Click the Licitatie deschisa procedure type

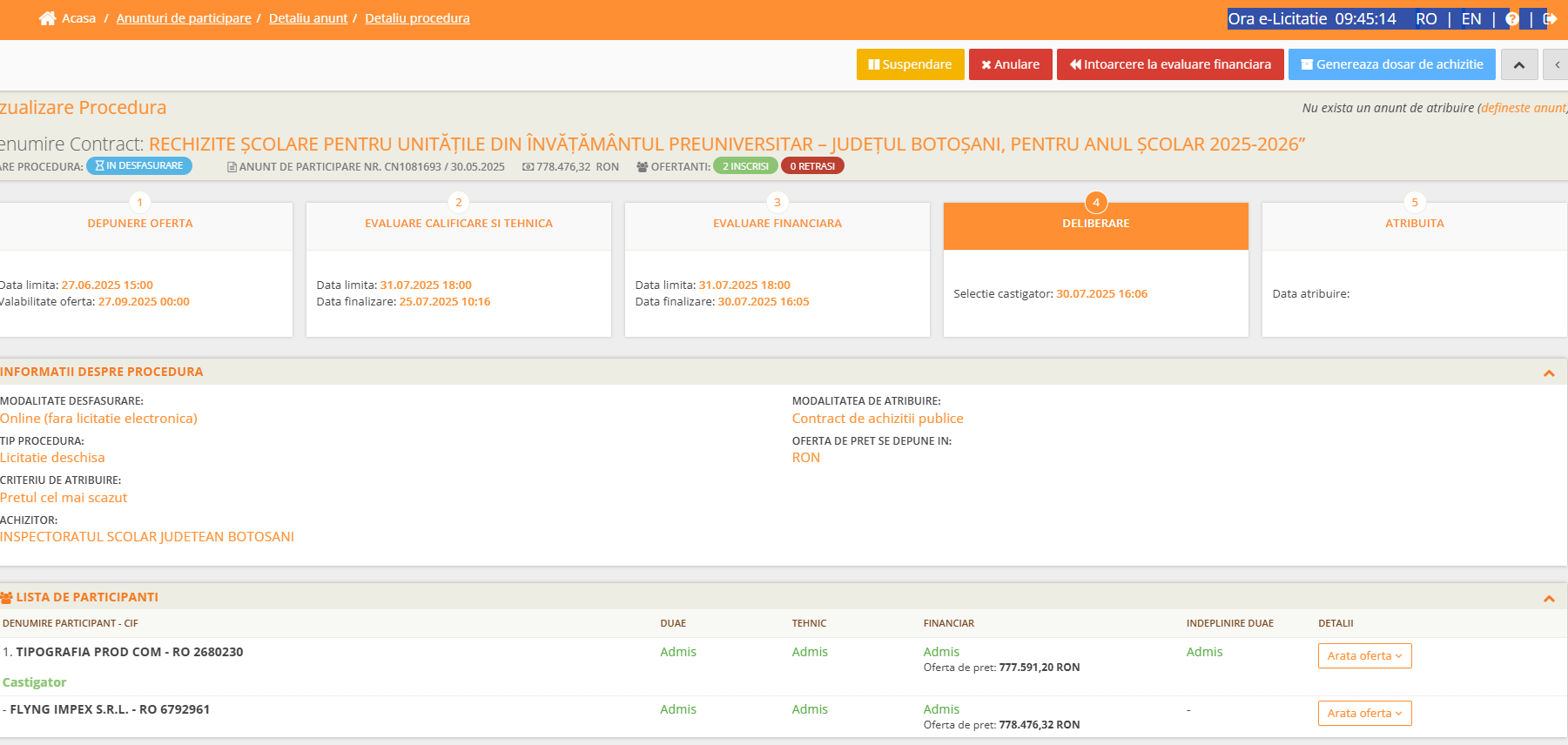(x=52, y=458)
